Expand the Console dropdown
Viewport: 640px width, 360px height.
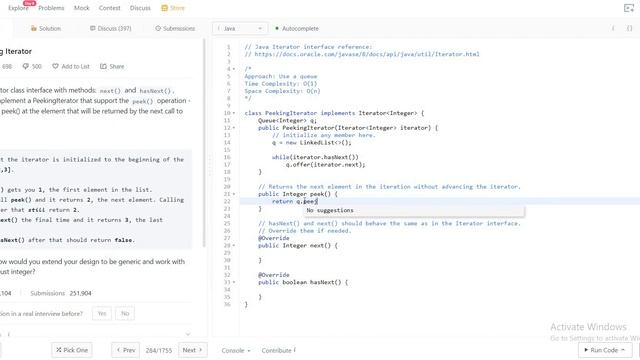click(236, 350)
